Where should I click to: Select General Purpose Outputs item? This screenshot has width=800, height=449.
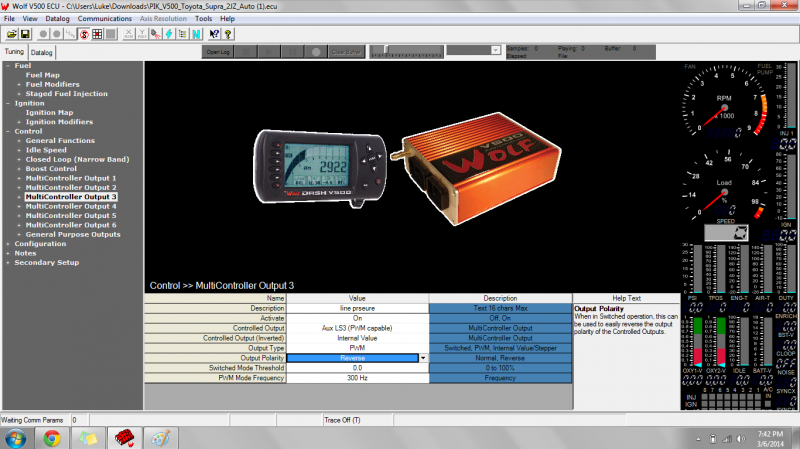point(73,235)
